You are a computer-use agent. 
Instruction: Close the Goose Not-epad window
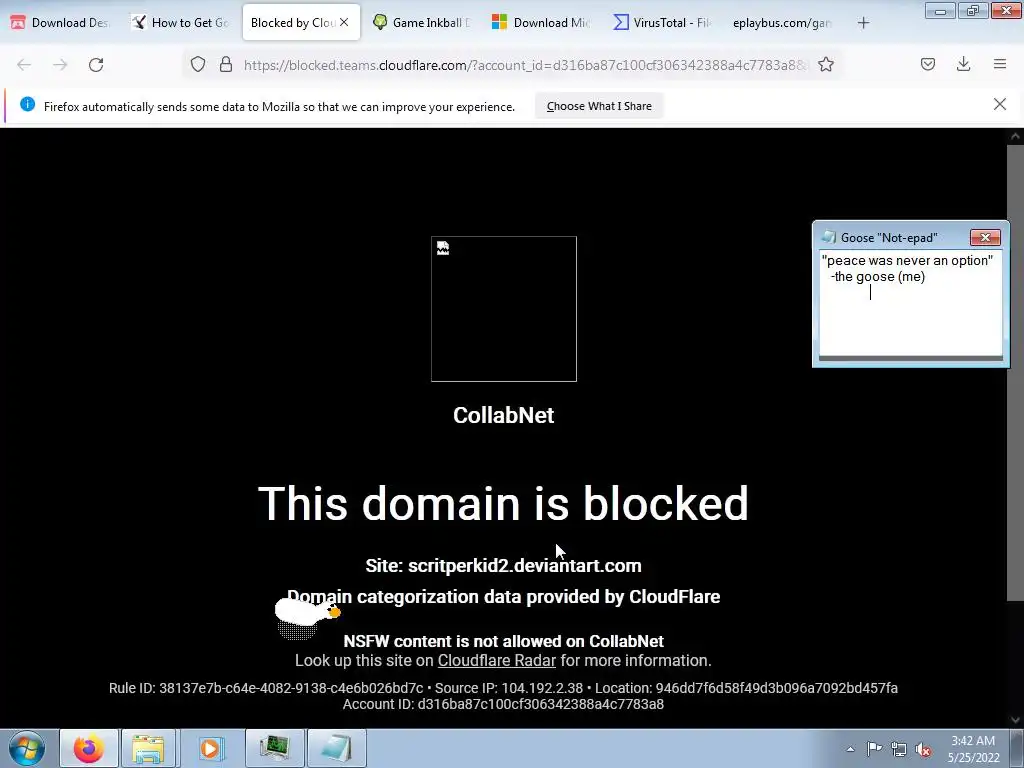click(985, 237)
